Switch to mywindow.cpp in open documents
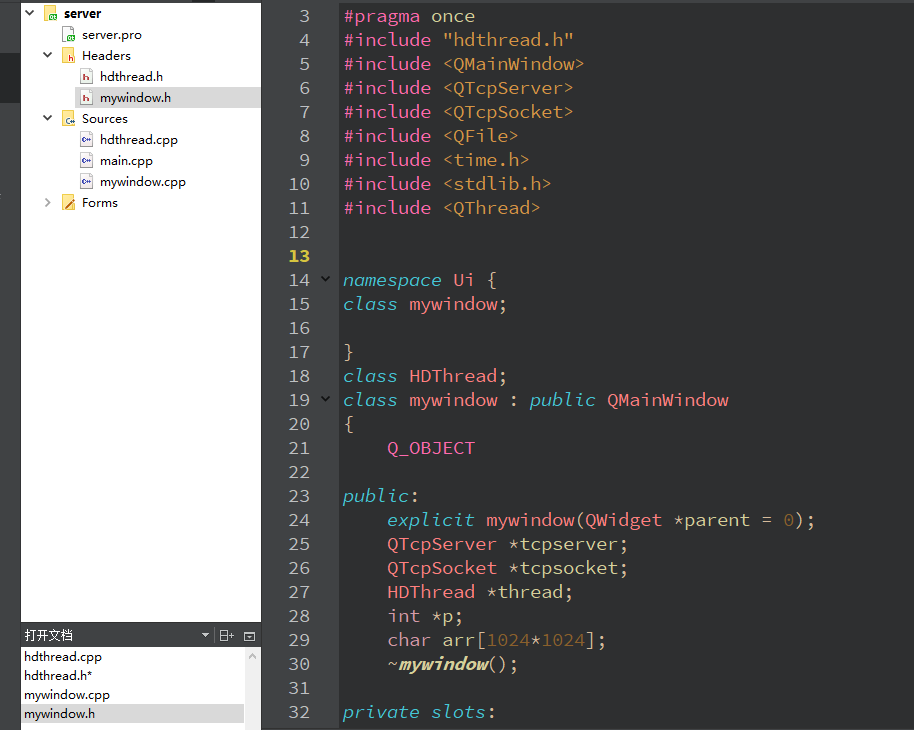This screenshot has height=730, width=914. tap(67, 694)
